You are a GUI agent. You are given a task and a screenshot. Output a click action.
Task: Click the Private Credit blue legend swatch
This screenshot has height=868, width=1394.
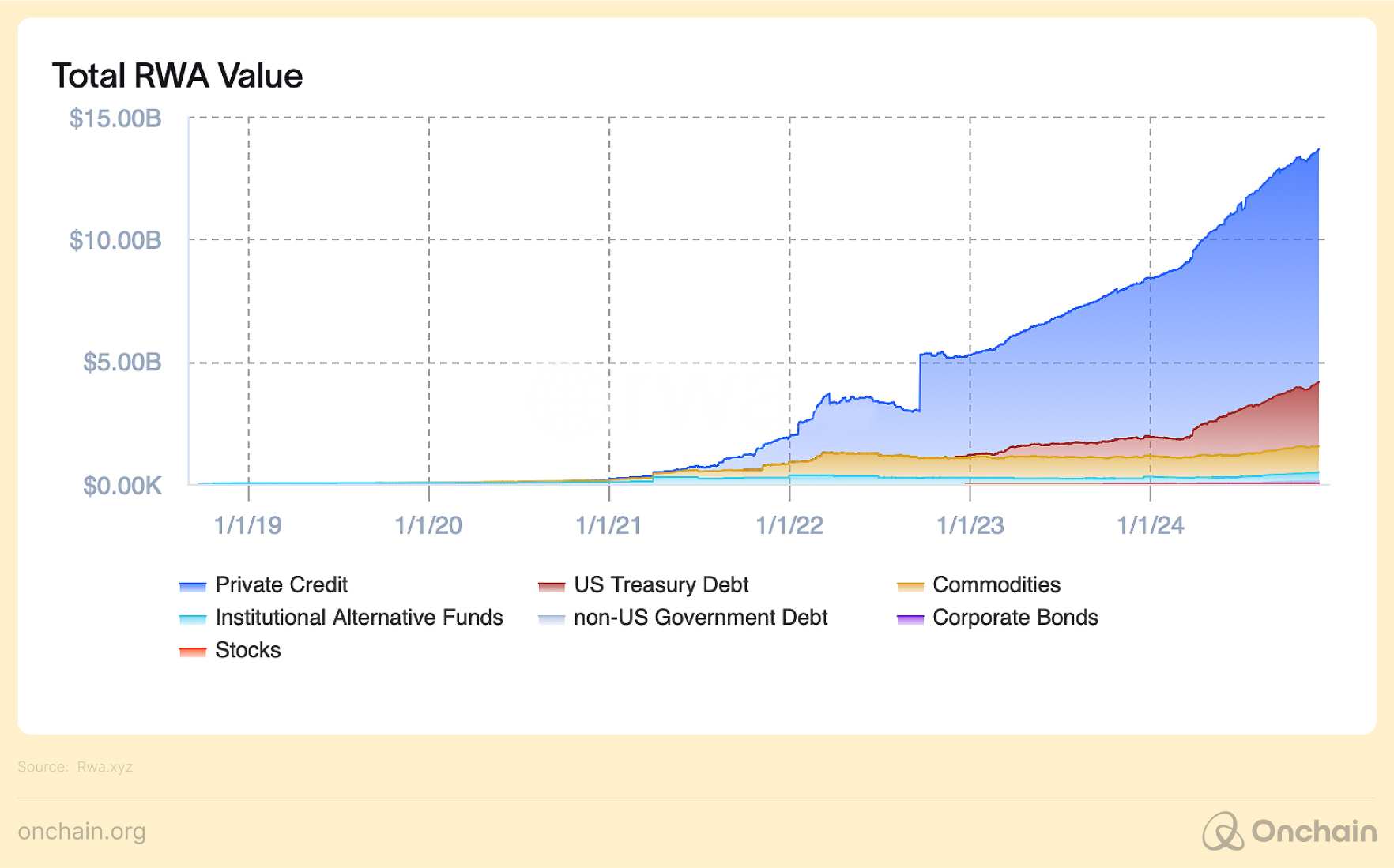(193, 586)
